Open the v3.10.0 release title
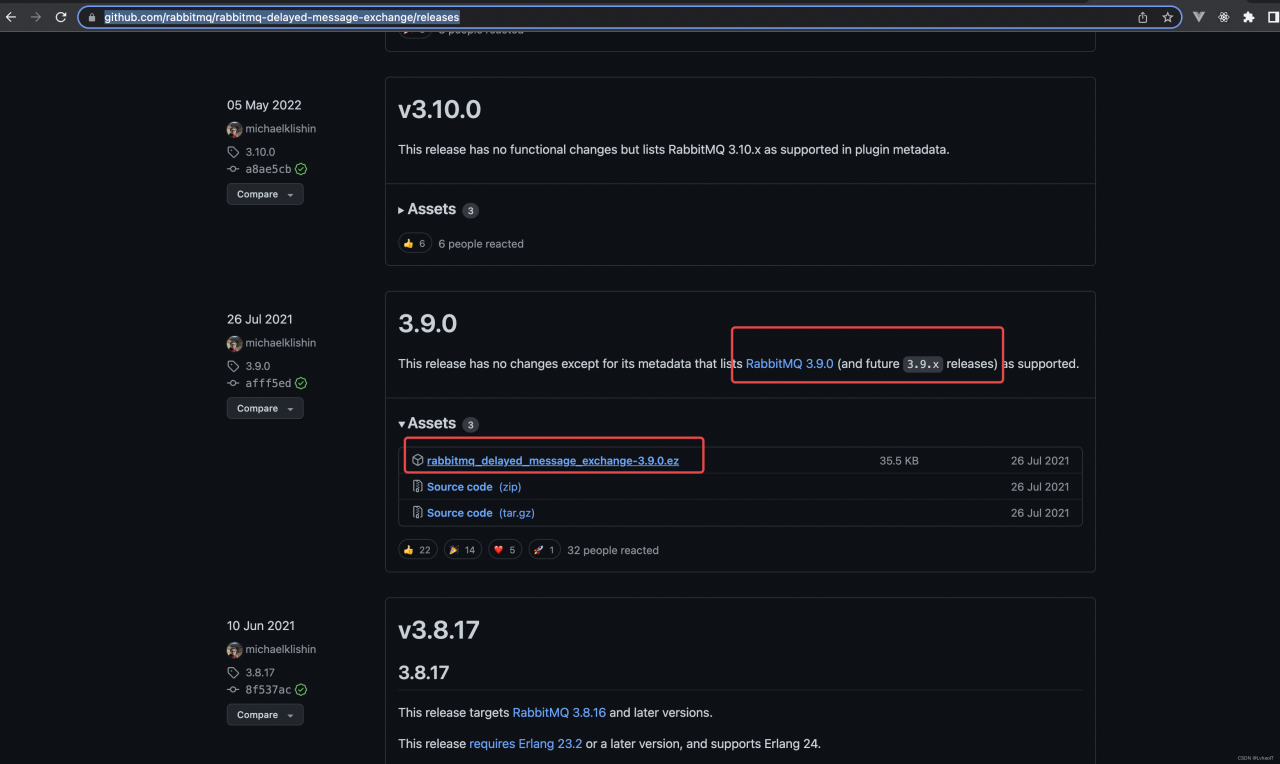The image size is (1280, 764). click(439, 109)
